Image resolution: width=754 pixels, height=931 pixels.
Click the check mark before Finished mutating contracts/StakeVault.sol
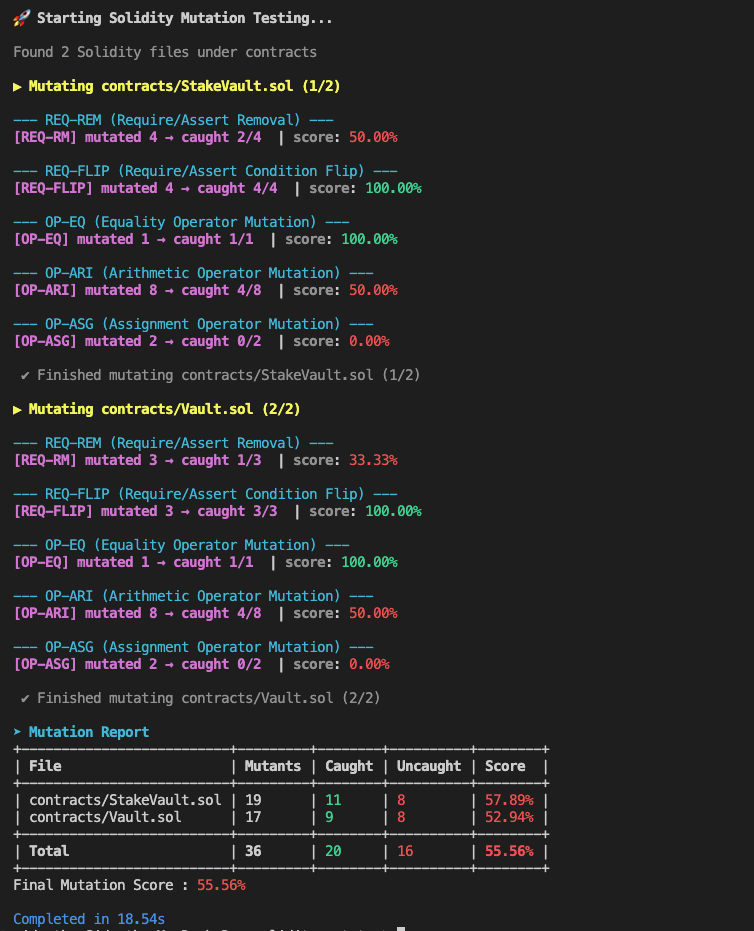pyautogui.click(x=25, y=375)
